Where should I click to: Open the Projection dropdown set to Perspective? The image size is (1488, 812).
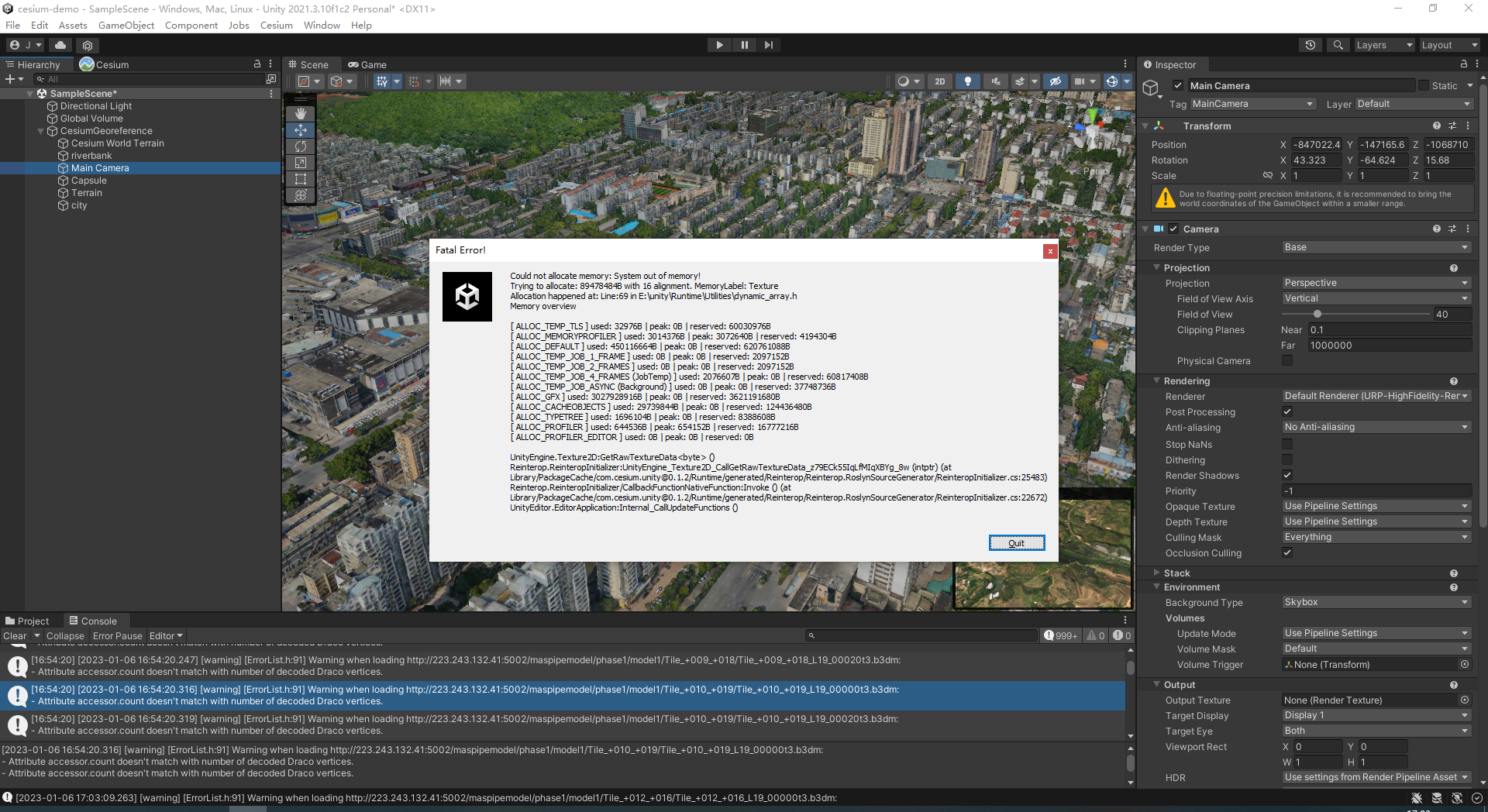1376,282
